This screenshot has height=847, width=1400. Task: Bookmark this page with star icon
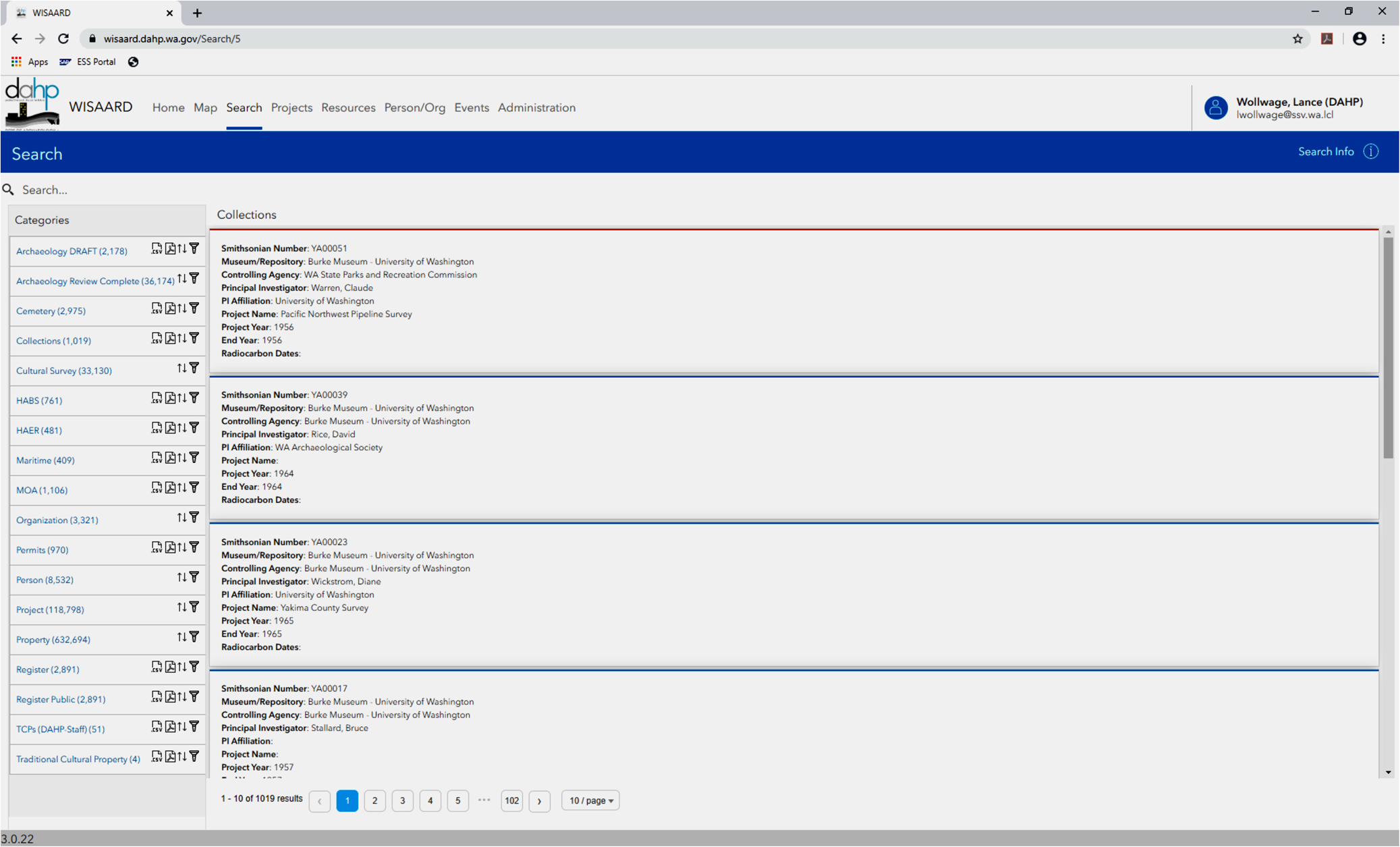(x=1297, y=38)
